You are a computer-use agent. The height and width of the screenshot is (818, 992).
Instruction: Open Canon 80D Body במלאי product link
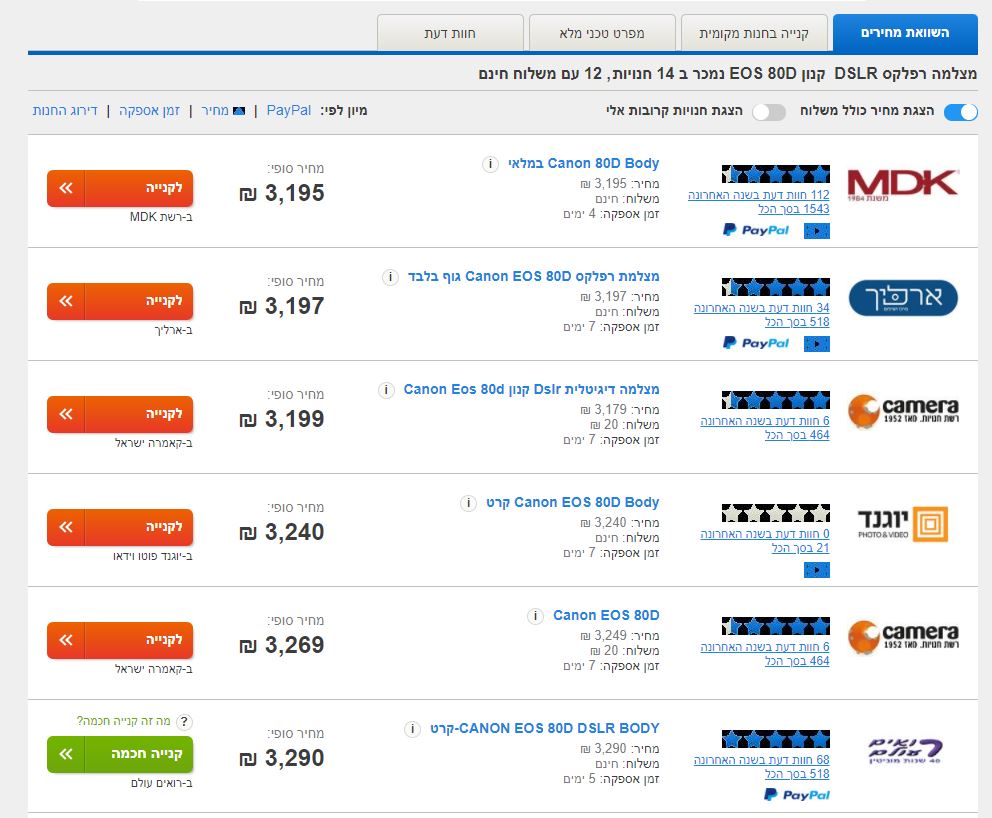pyautogui.click(x=583, y=163)
